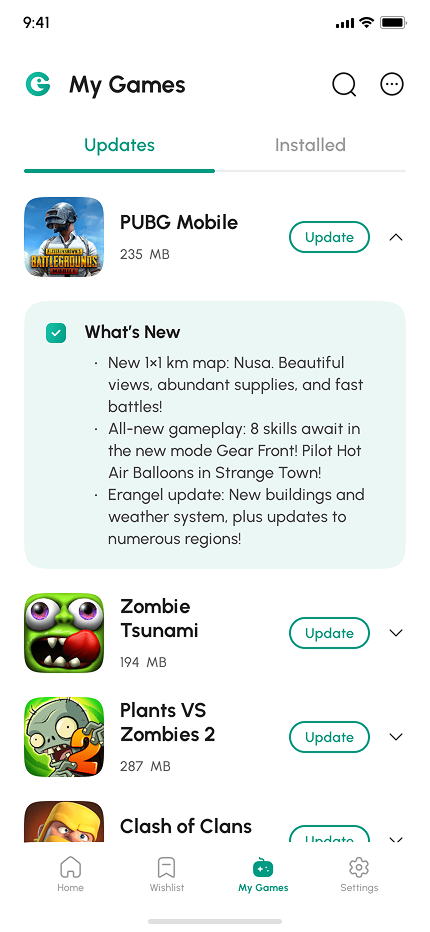Viewport: 430px width, 932px height.
Task: Update PUBG Mobile
Action: 329,237
